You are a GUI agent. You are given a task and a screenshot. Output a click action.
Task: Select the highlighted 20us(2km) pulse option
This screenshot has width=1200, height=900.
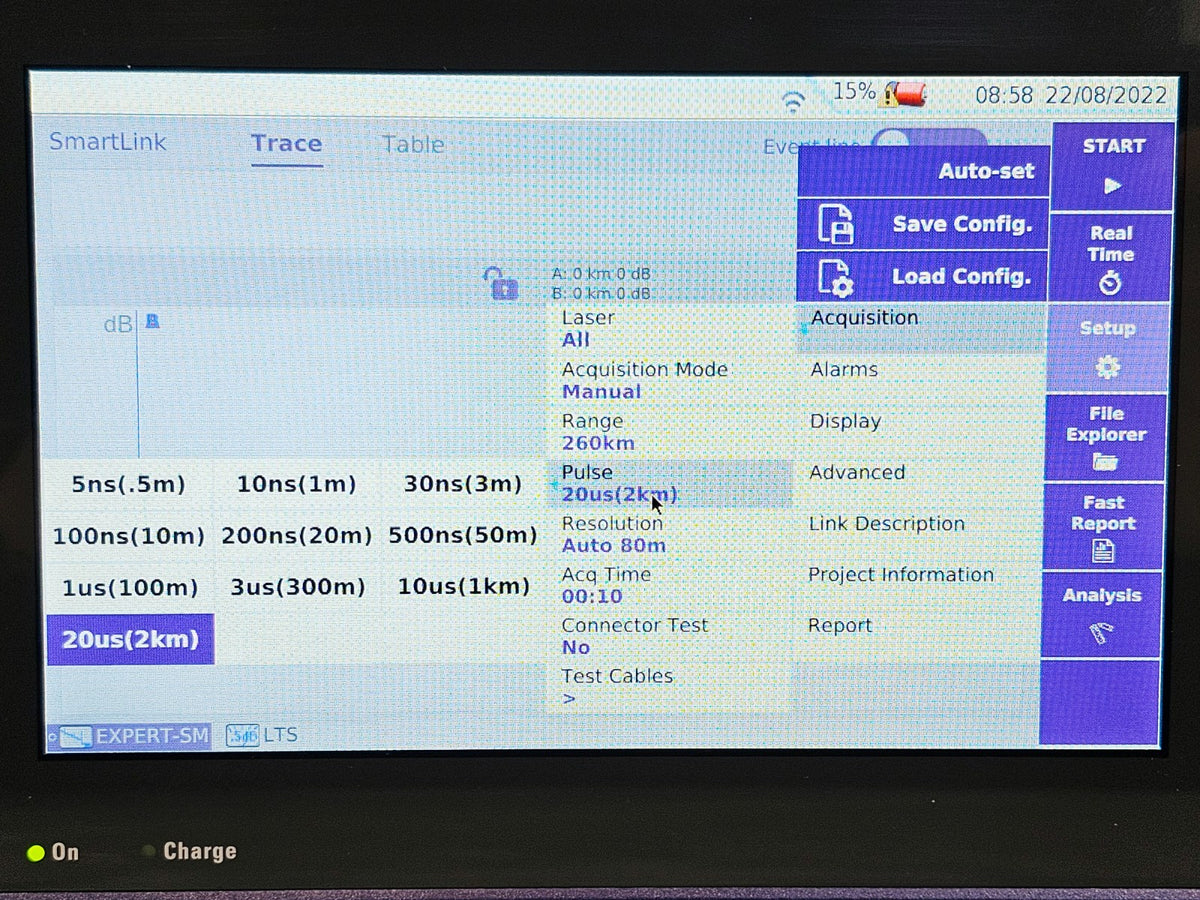(x=131, y=640)
